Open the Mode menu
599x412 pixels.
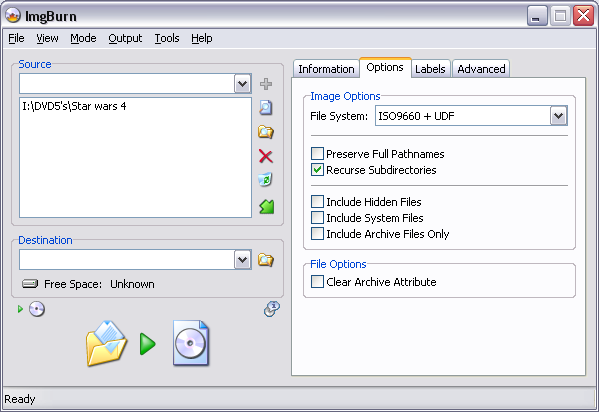tap(83, 38)
